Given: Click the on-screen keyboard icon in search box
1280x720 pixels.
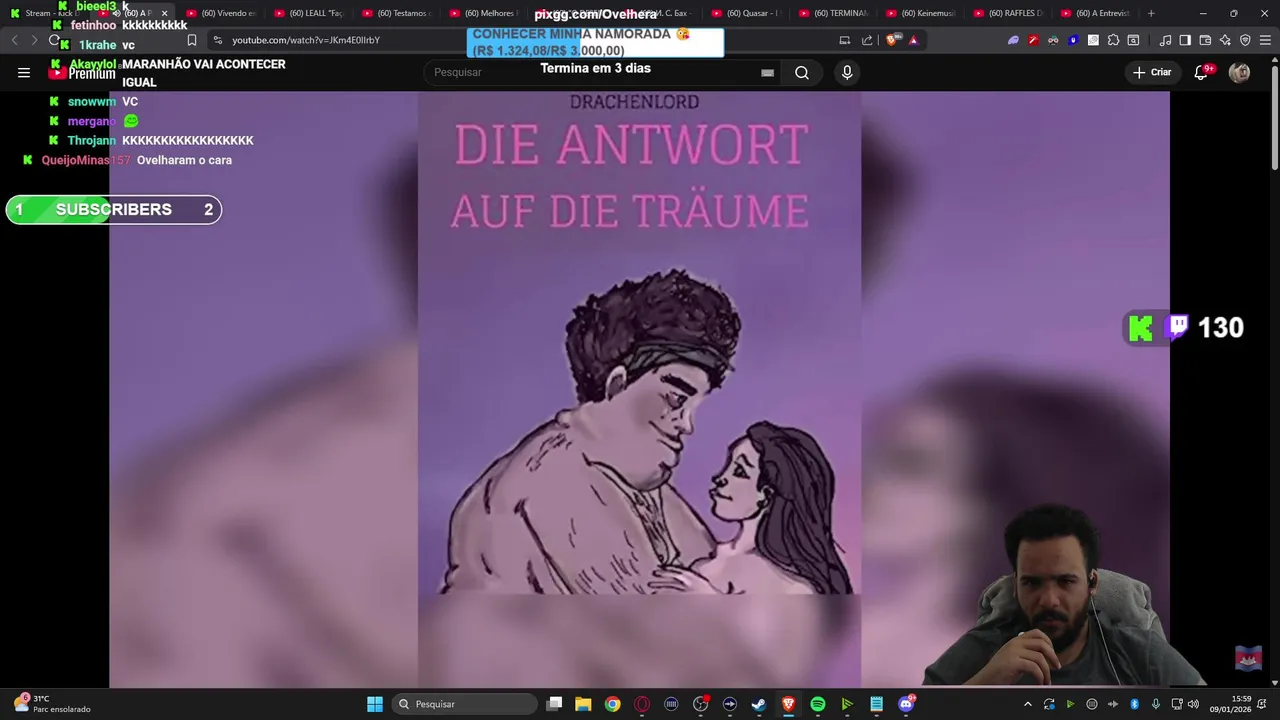Looking at the screenshot, I should (767, 72).
